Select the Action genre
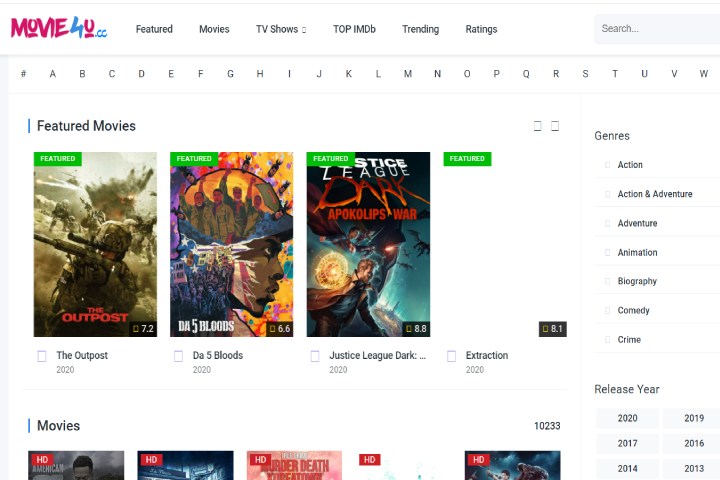This screenshot has width=720, height=480. tap(630, 164)
